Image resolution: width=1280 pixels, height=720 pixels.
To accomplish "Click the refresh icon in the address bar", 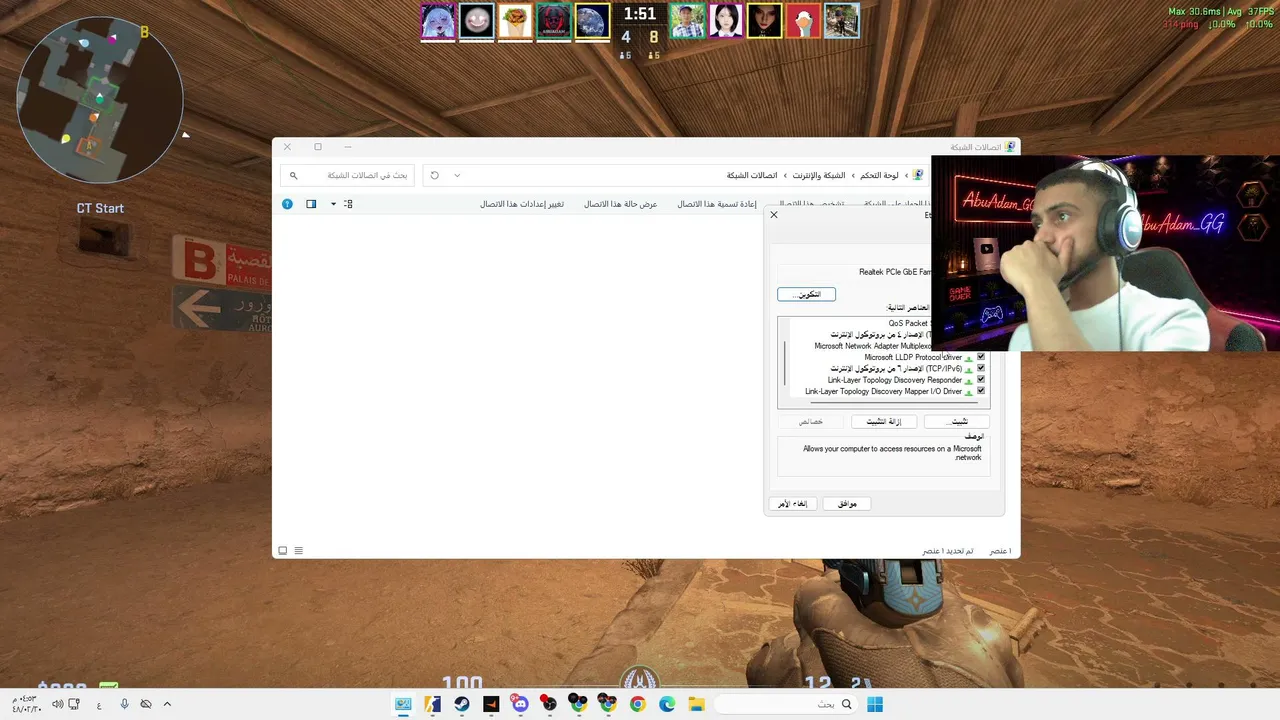I will [x=435, y=175].
